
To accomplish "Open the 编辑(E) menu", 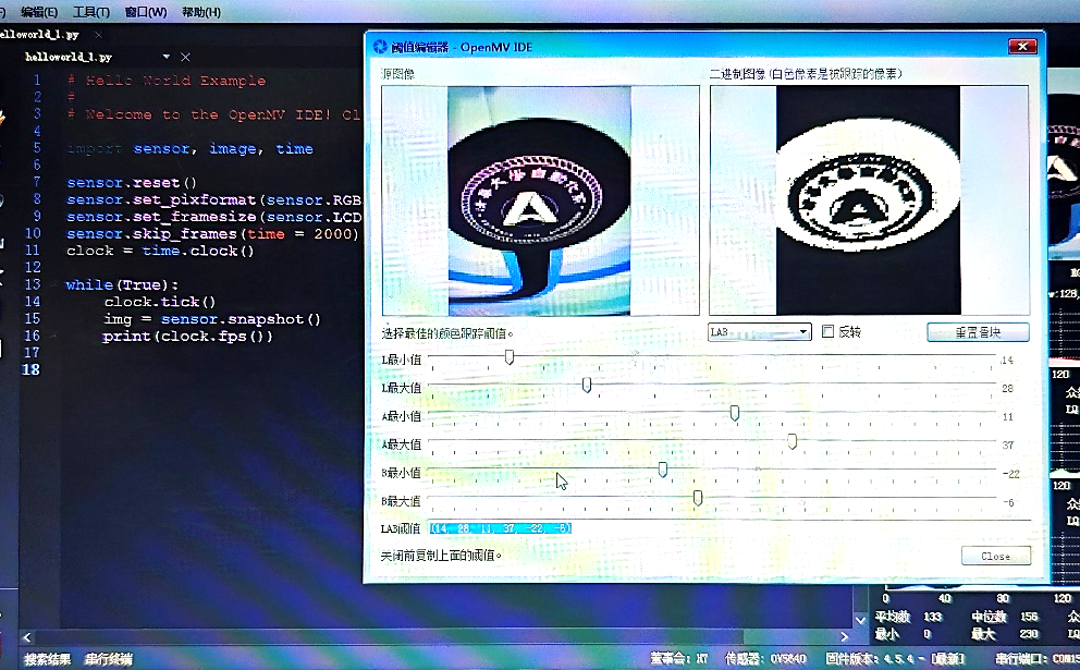I will pos(39,12).
